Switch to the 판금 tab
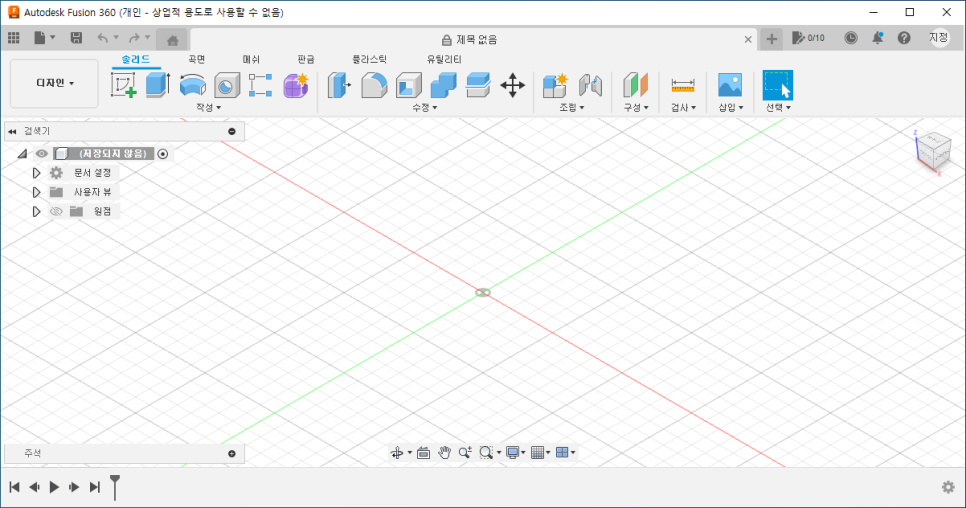Screen dimensions: 966x508 (306, 59)
